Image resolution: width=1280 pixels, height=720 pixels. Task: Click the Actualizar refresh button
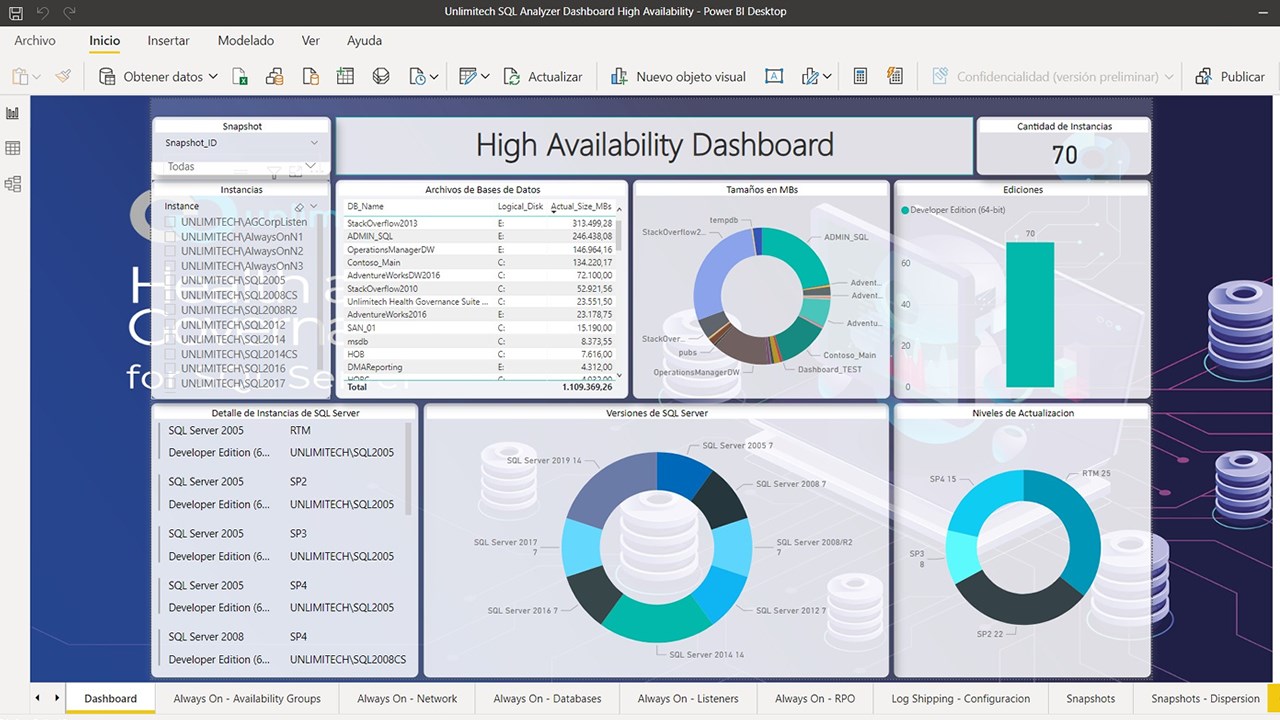click(x=543, y=76)
